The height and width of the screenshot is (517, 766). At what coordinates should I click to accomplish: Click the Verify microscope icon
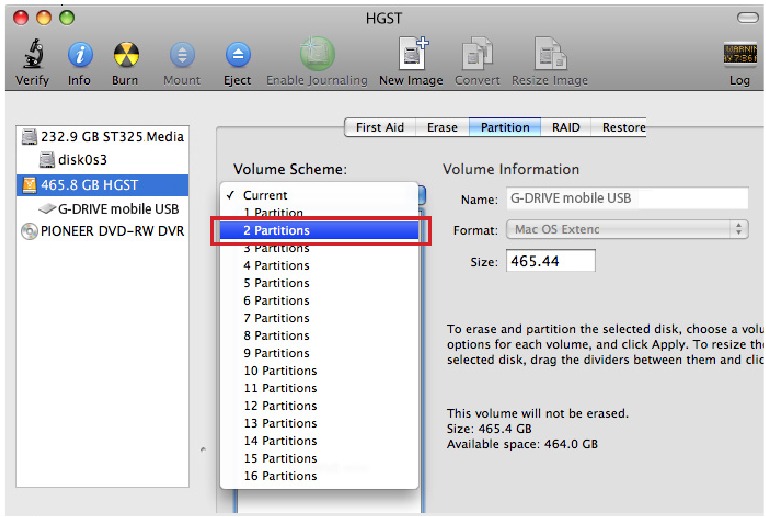click(x=32, y=53)
